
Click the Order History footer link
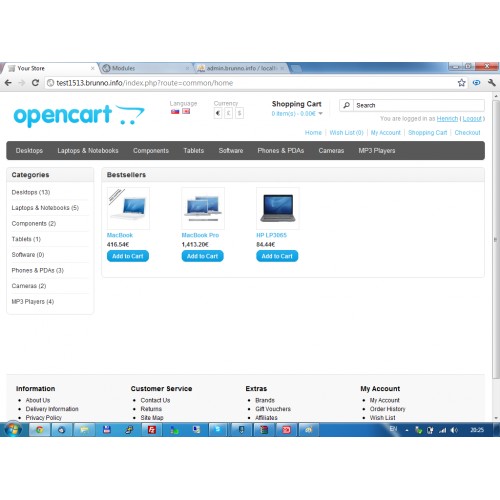(387, 409)
